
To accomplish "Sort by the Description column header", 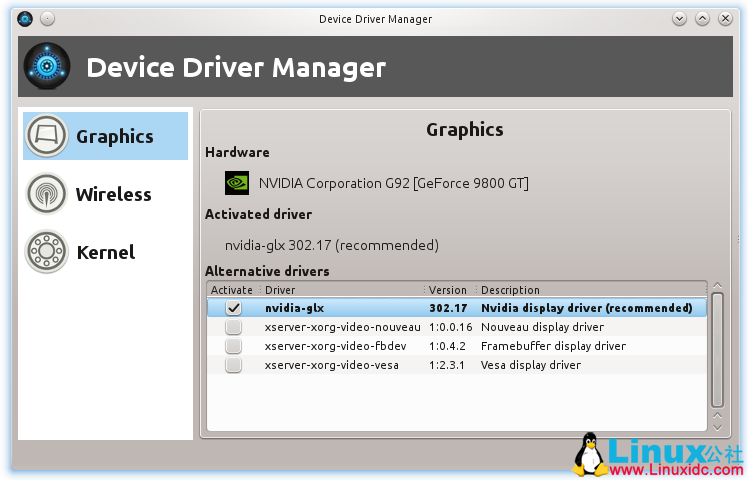I will [592, 290].
